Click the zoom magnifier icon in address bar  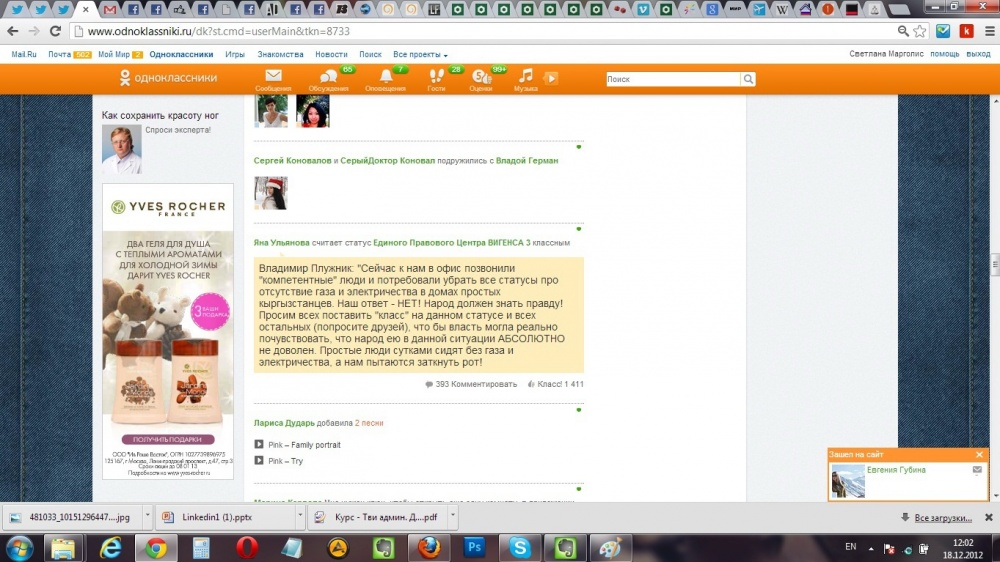(x=903, y=31)
